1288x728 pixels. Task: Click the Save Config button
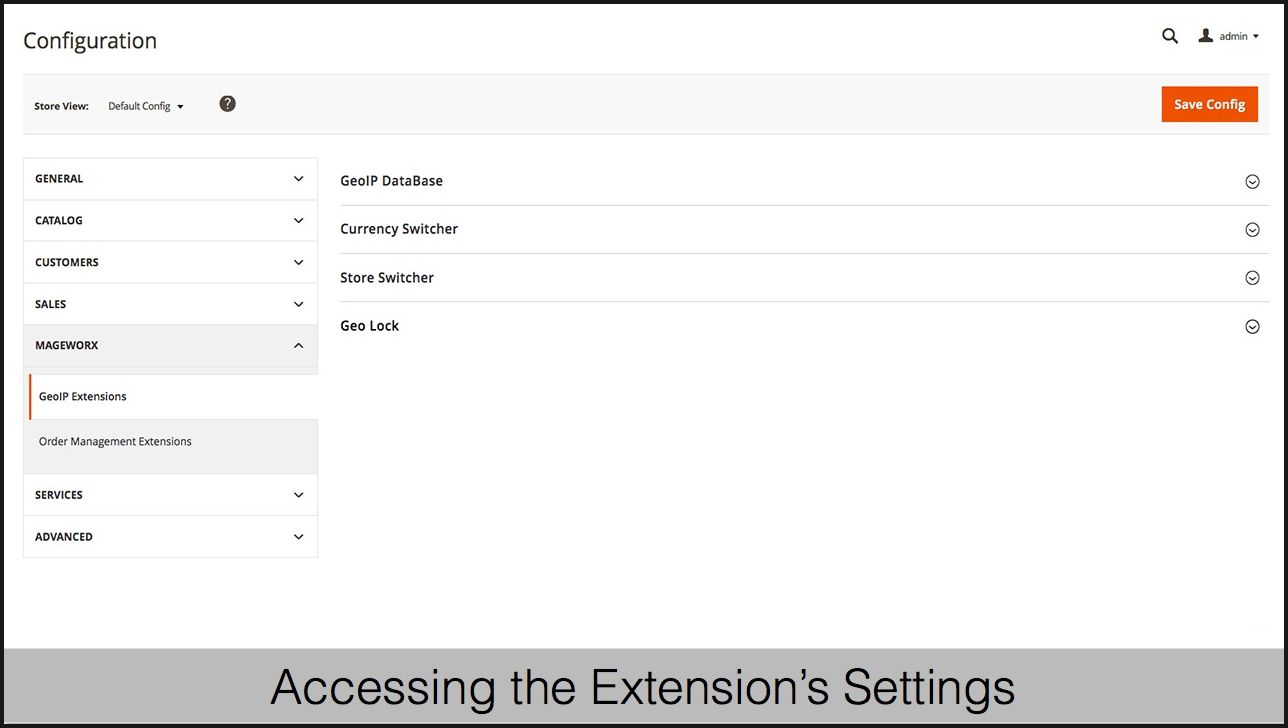click(x=1209, y=104)
